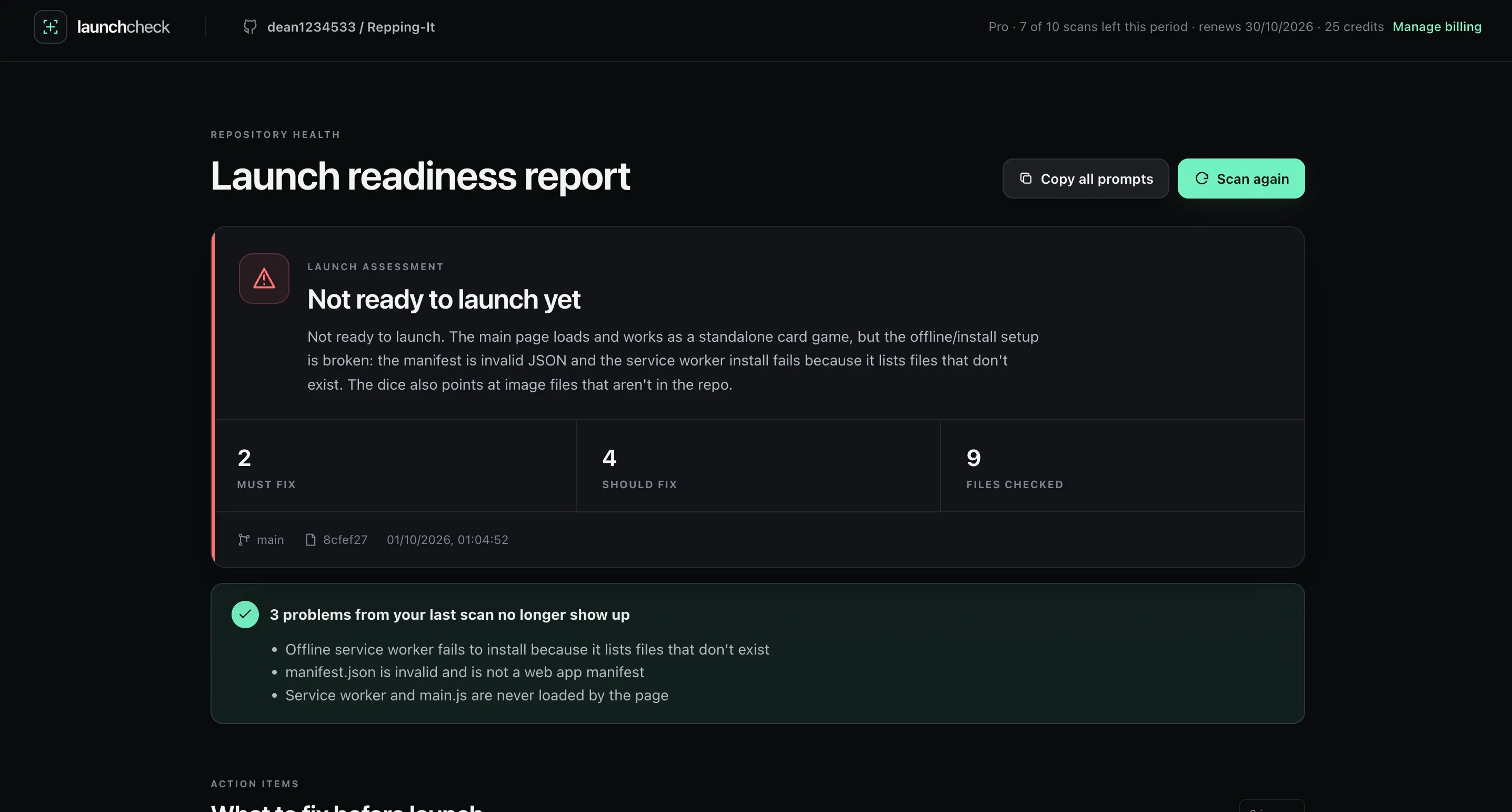Image resolution: width=1512 pixels, height=812 pixels.
Task: Click the Repository Health label
Action: click(275, 134)
